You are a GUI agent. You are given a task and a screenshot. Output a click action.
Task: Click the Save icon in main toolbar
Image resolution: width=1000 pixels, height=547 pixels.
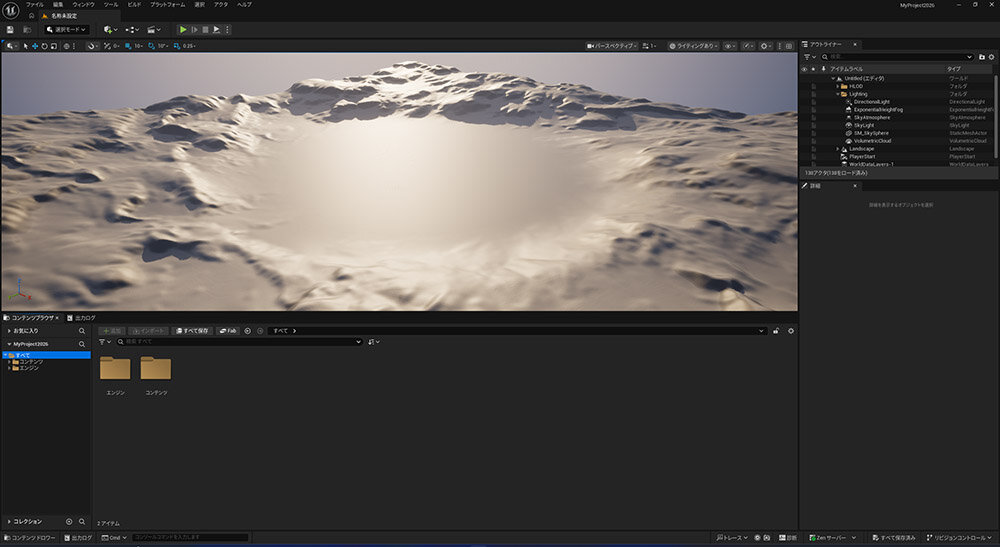pyautogui.click(x=10, y=30)
